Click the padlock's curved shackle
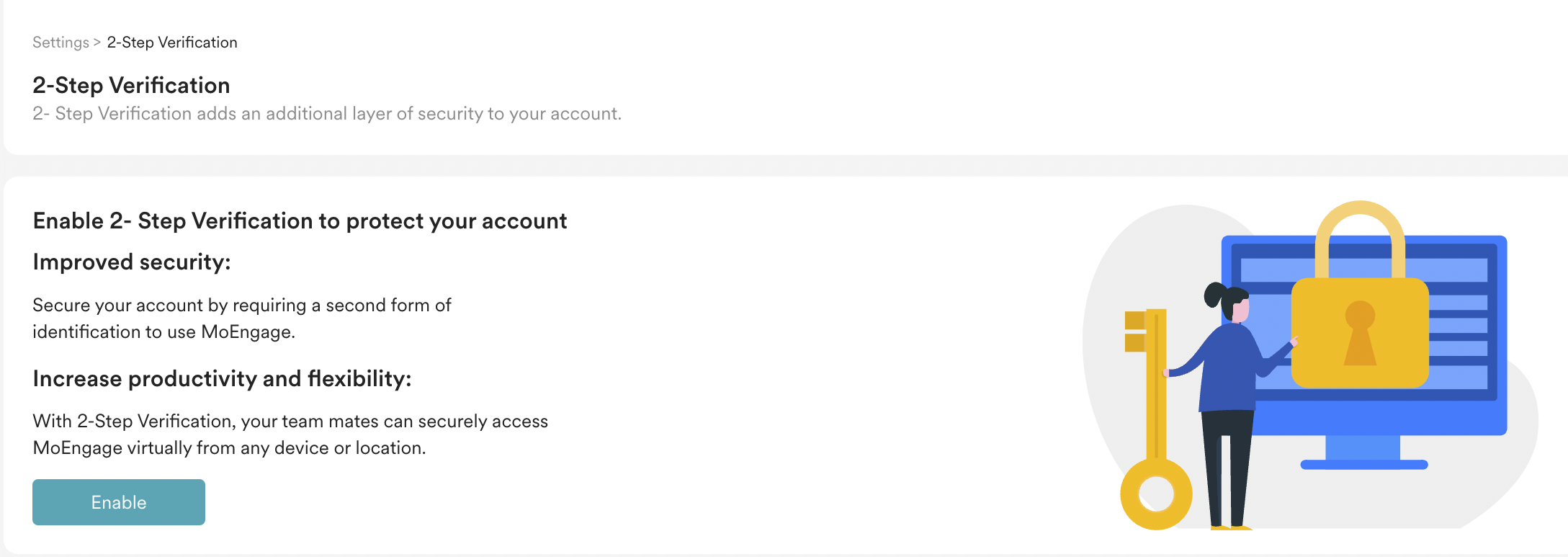The image size is (1568, 557). [1360, 239]
